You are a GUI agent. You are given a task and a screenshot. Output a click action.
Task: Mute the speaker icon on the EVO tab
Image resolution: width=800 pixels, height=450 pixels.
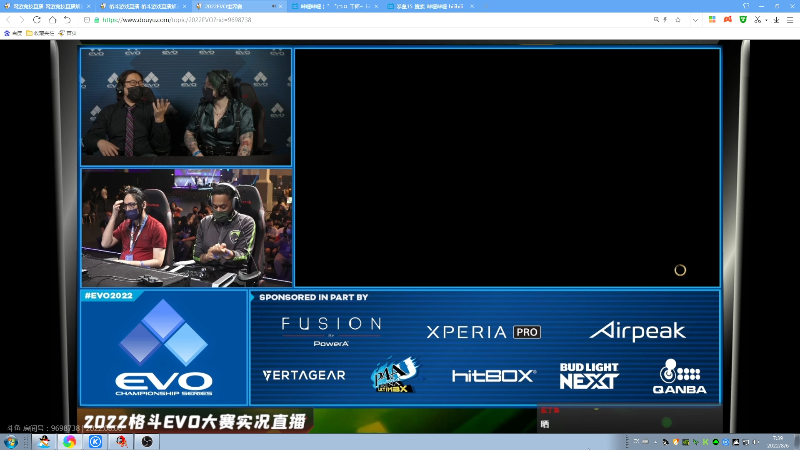coord(273,6)
